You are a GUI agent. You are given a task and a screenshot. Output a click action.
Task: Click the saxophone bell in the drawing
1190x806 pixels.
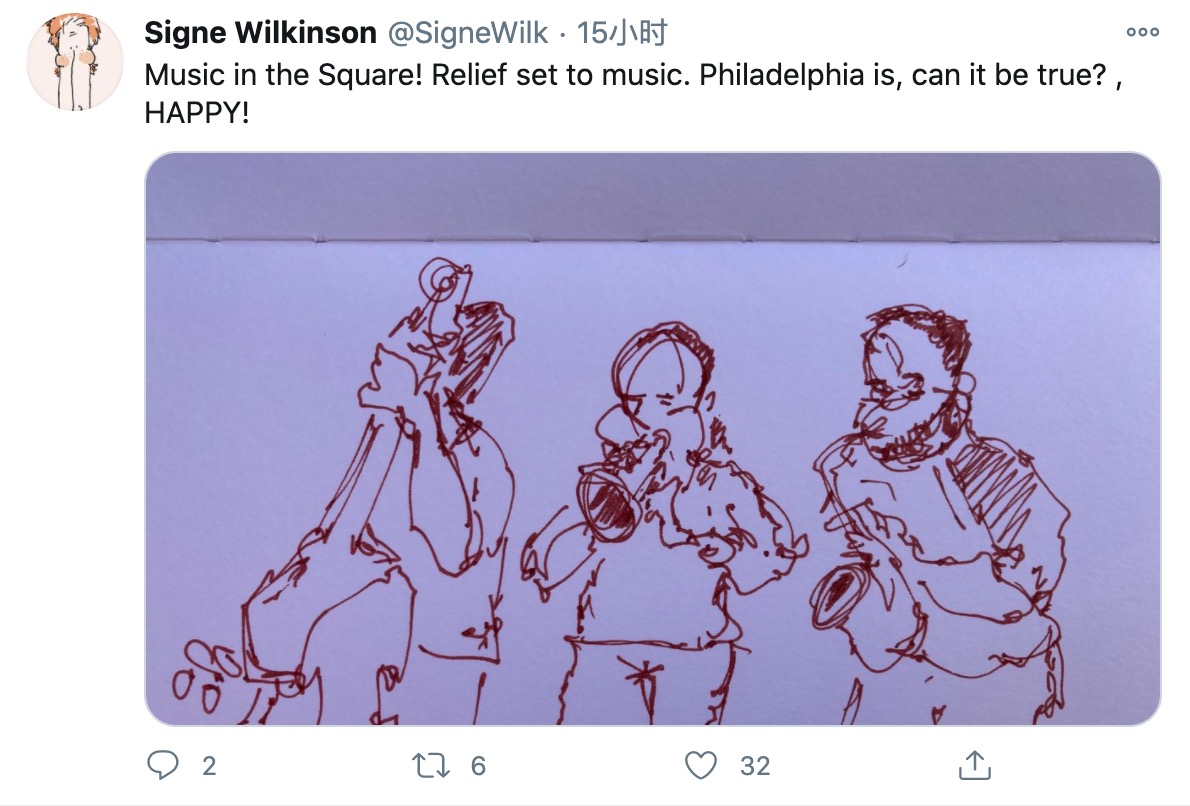click(x=837, y=597)
